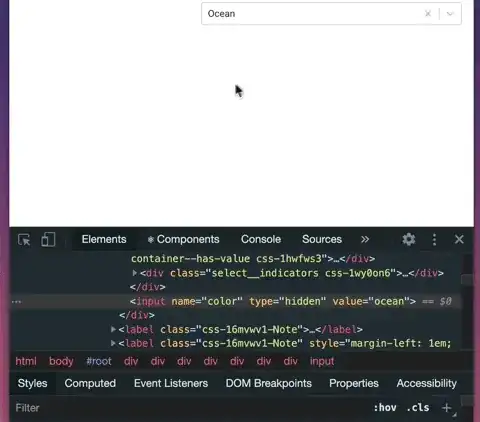Activate the inspect element picker icon
480x422 pixels.
24,239
